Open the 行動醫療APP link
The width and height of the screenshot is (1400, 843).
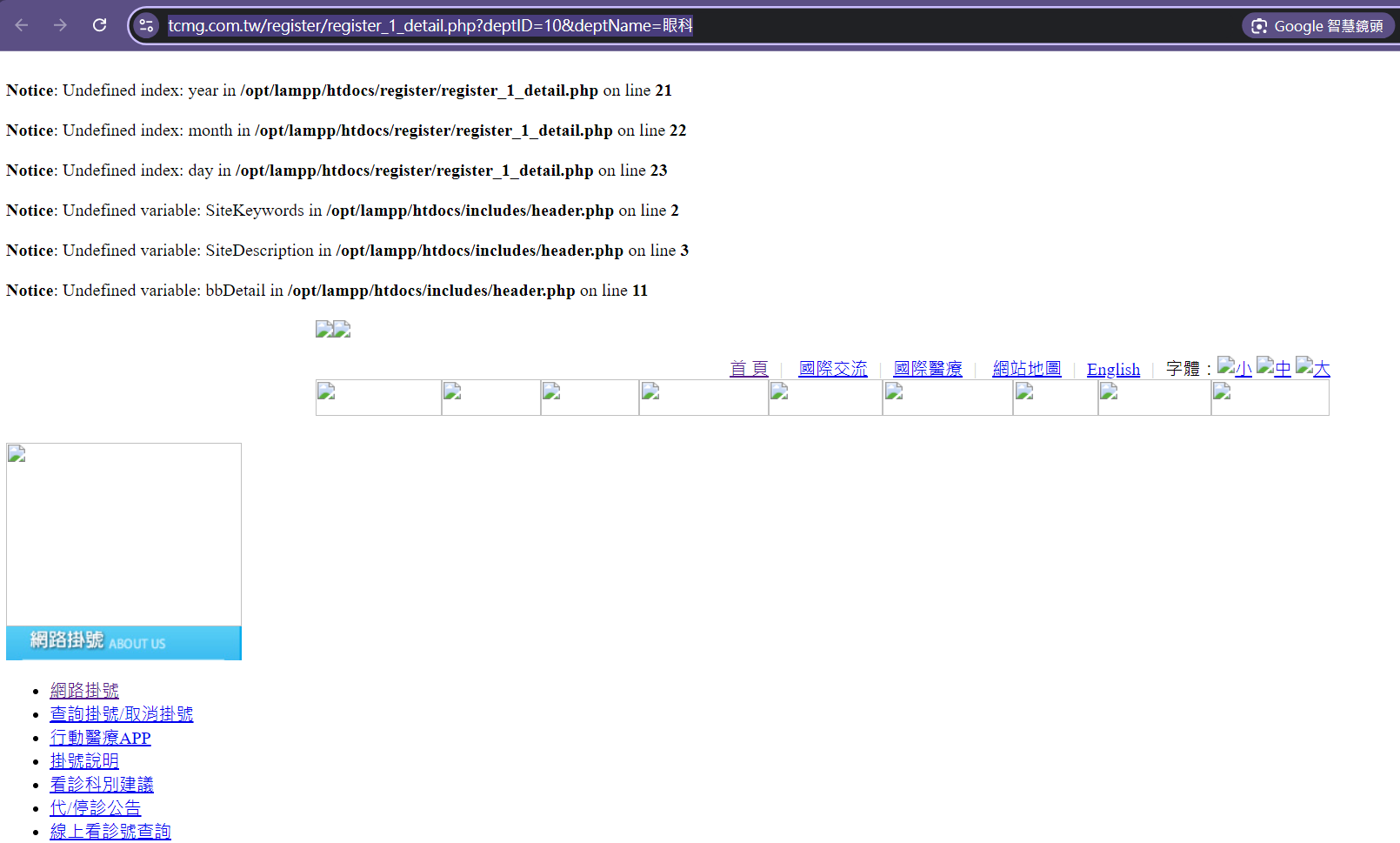101,738
